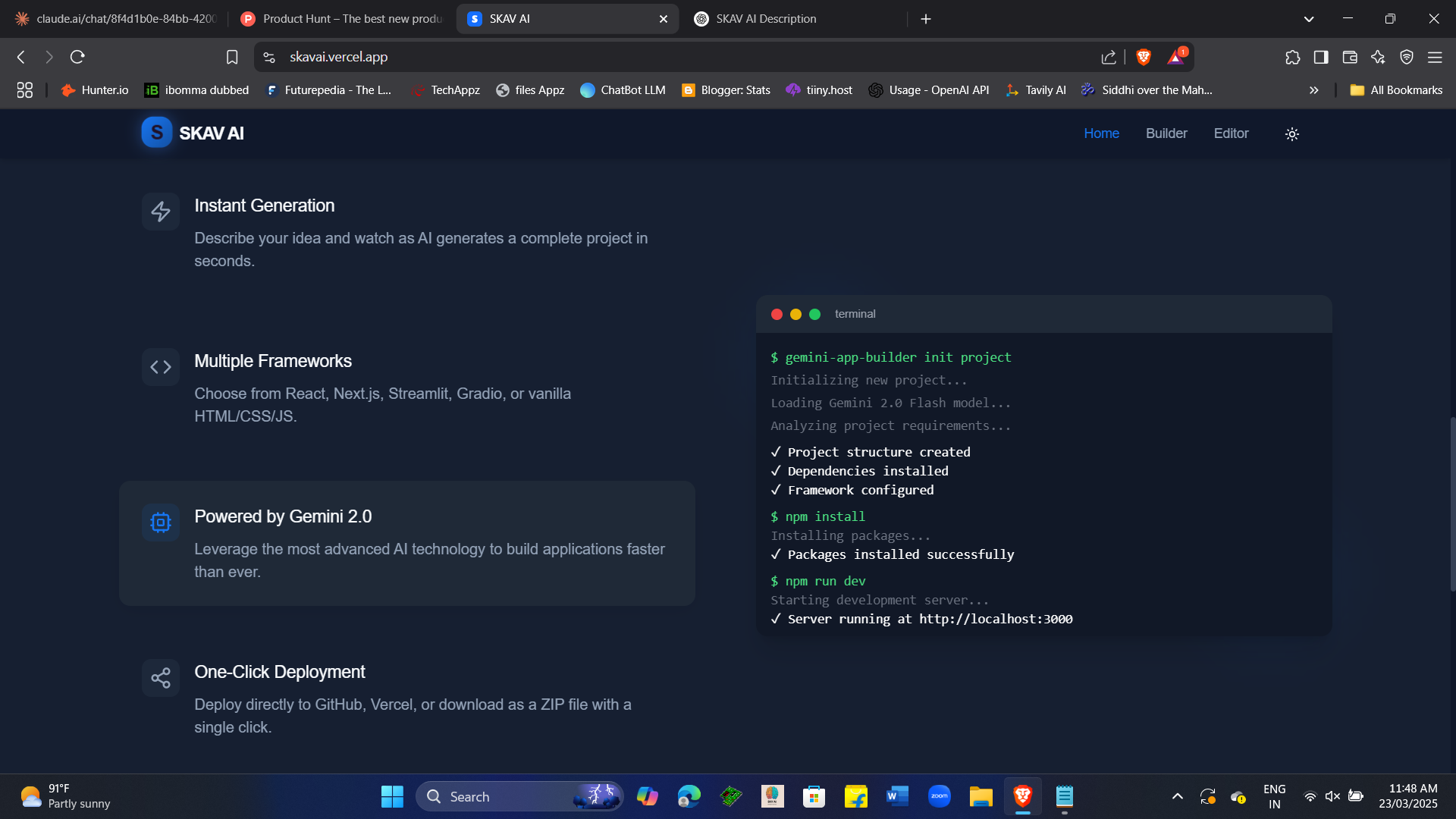This screenshot has width=1456, height=819.
Task: Go back to the previous page
Action: click(21, 57)
